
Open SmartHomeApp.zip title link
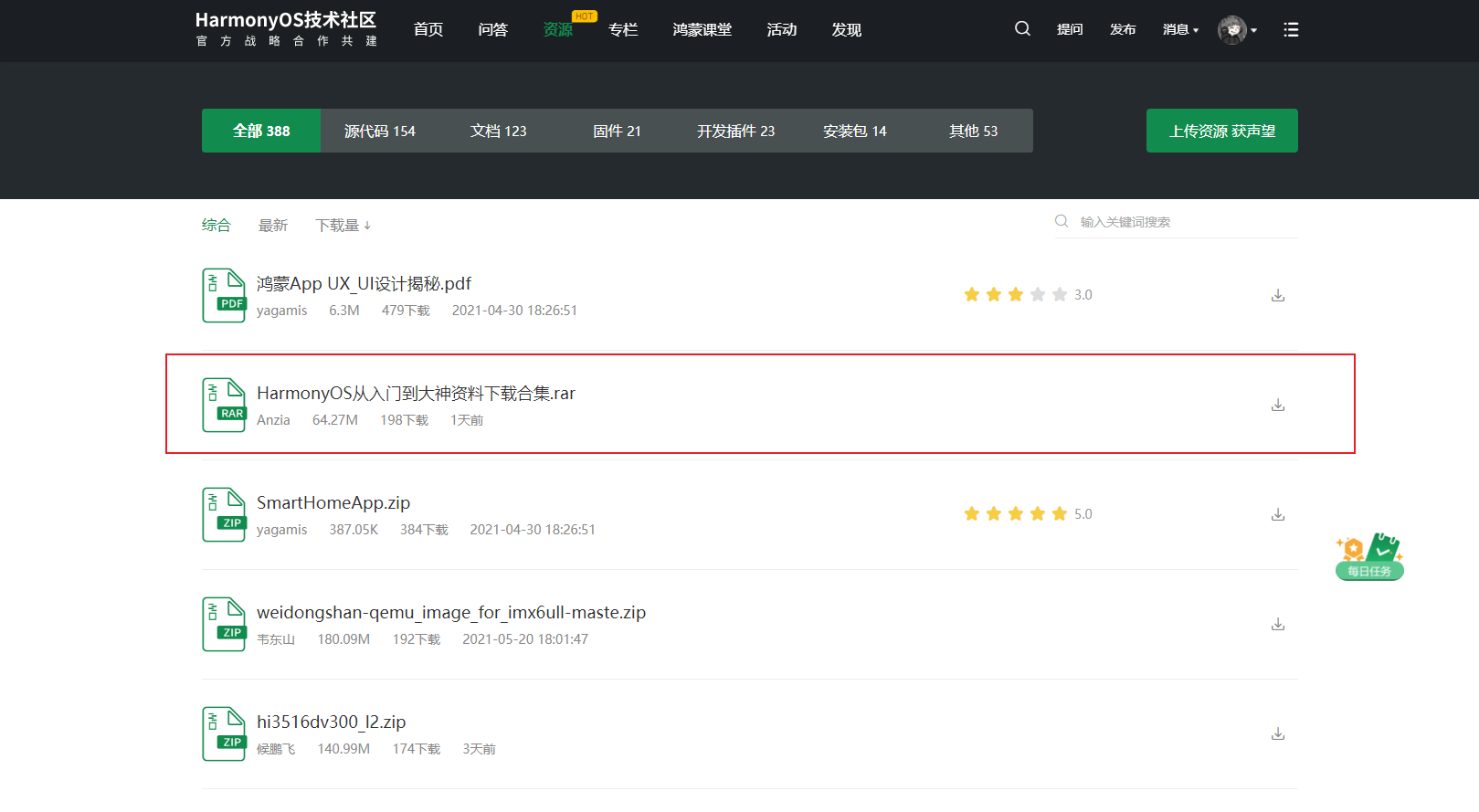tap(333, 502)
